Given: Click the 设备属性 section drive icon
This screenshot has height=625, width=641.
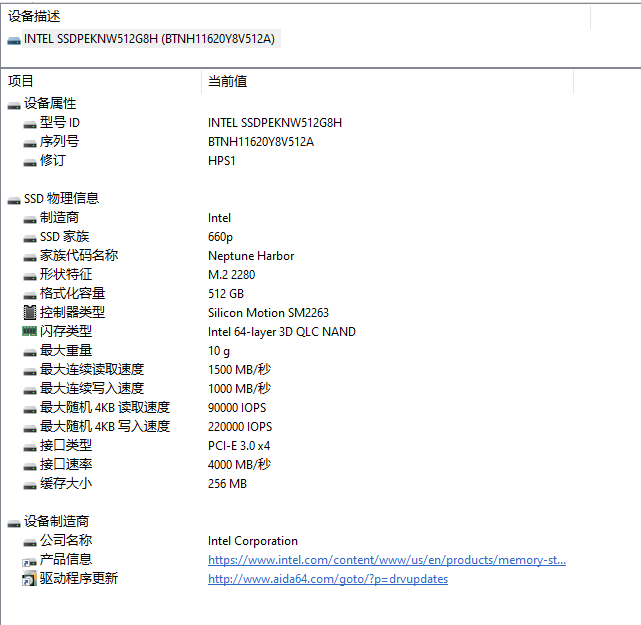Looking at the screenshot, I should [14, 105].
